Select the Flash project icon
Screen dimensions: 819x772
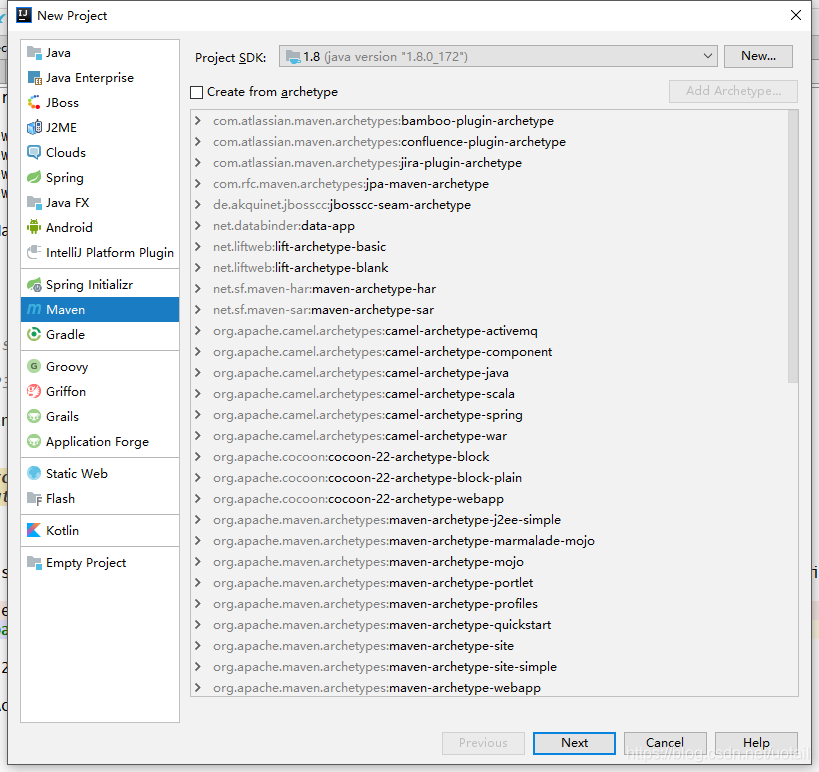[x=34, y=499]
